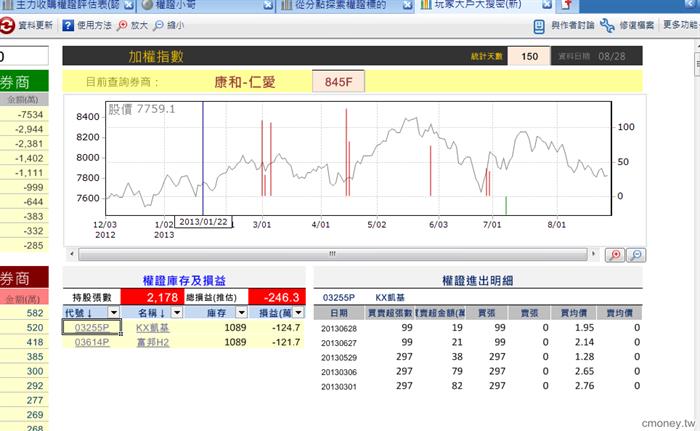Click the 日期 column header

[x=339, y=313]
